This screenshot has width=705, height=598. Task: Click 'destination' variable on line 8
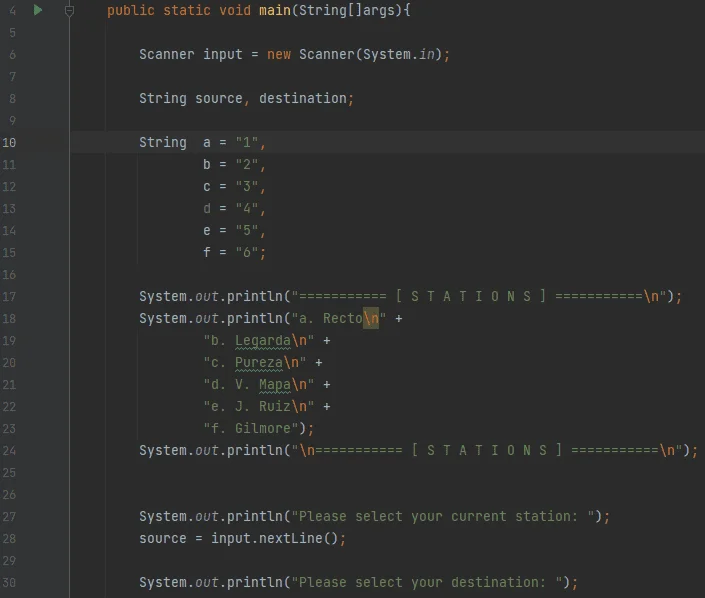[303, 98]
